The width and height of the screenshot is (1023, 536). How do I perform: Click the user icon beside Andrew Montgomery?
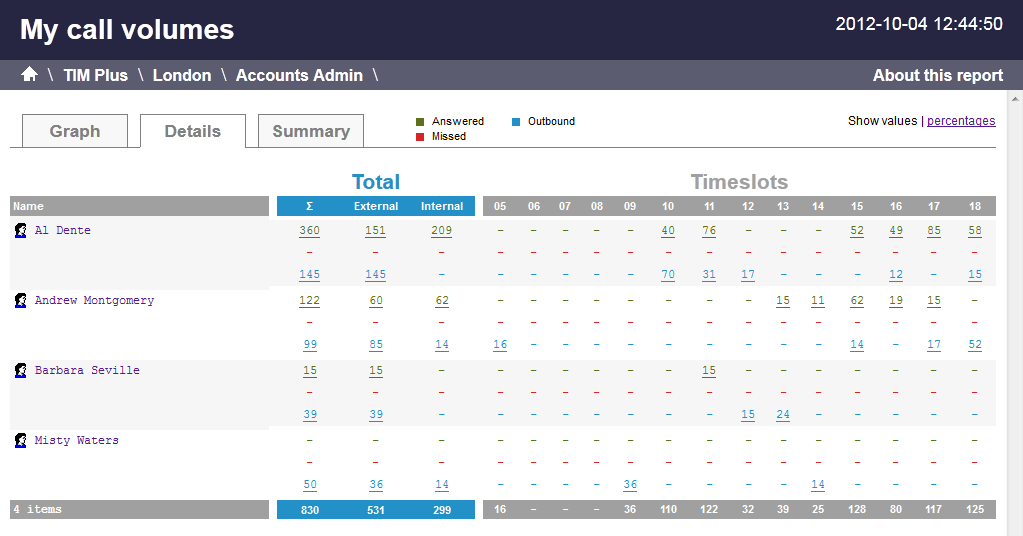pyautogui.click(x=20, y=301)
